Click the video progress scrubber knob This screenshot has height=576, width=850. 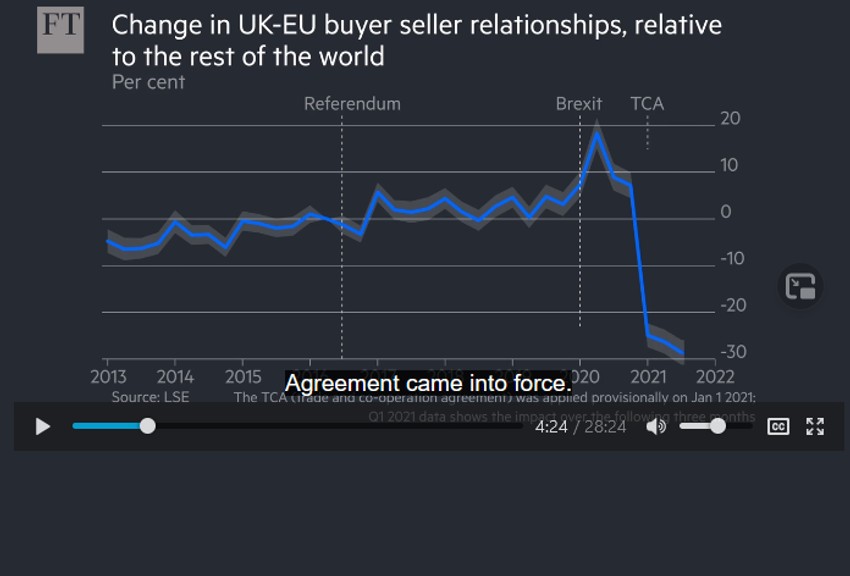pos(148,426)
